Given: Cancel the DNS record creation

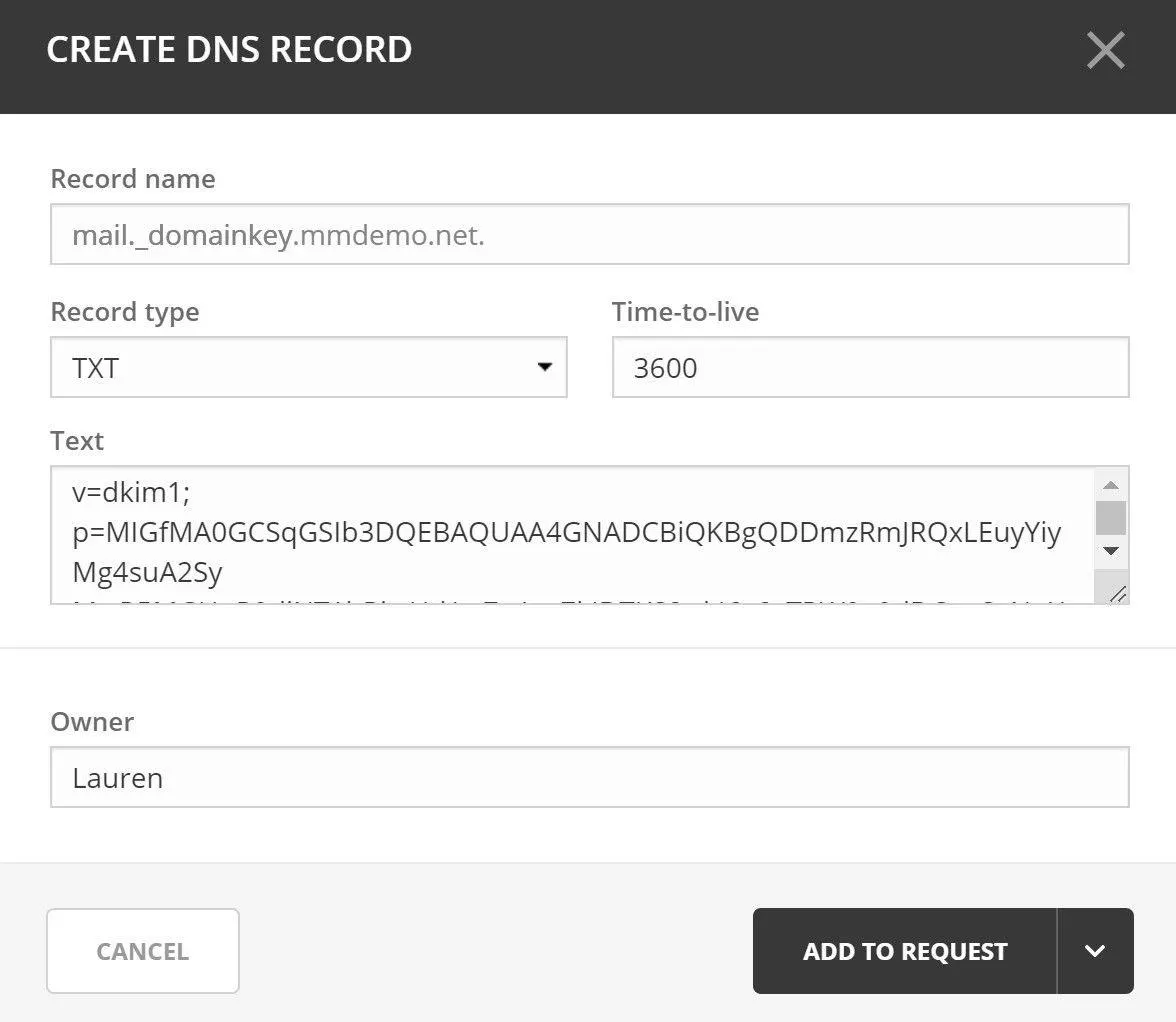Looking at the screenshot, I should pyautogui.click(x=142, y=951).
